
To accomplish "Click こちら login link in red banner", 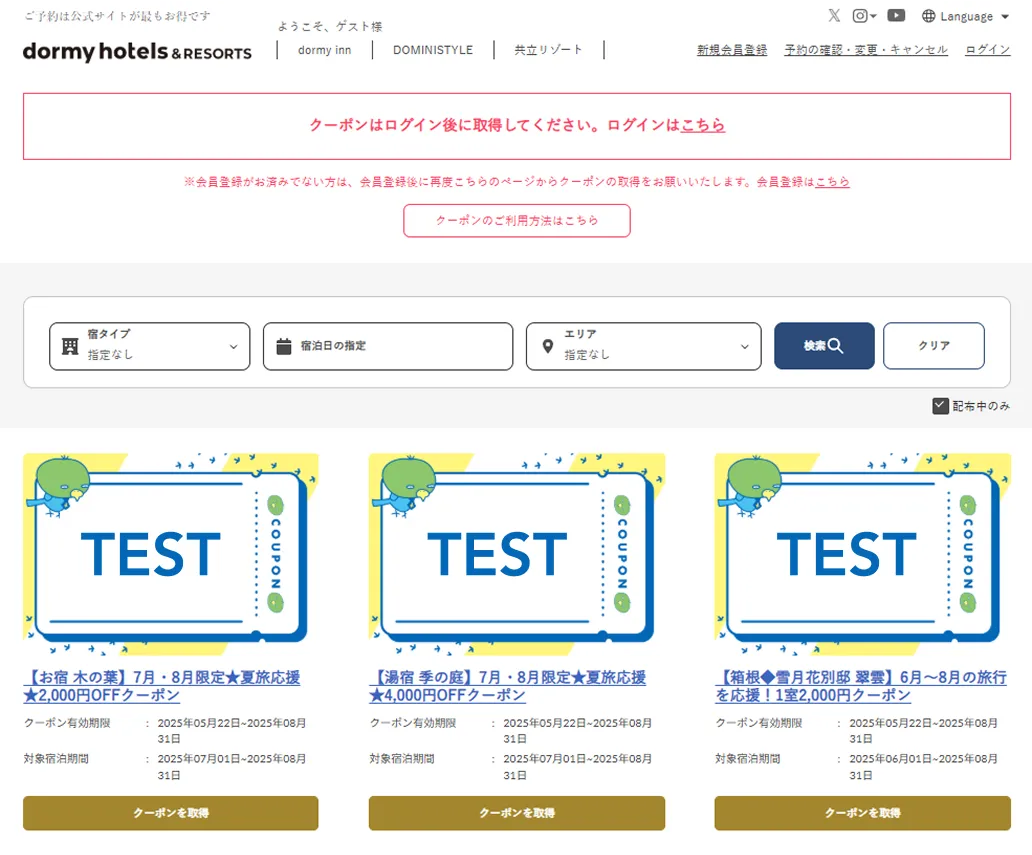I will (702, 125).
